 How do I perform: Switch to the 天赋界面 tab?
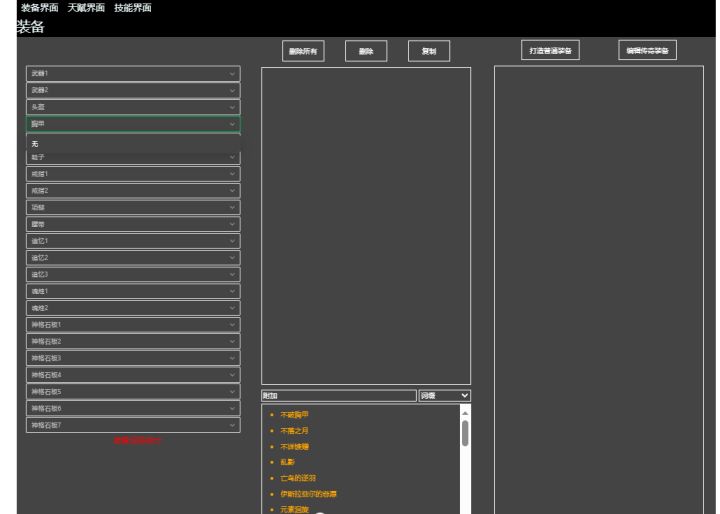tap(86, 8)
